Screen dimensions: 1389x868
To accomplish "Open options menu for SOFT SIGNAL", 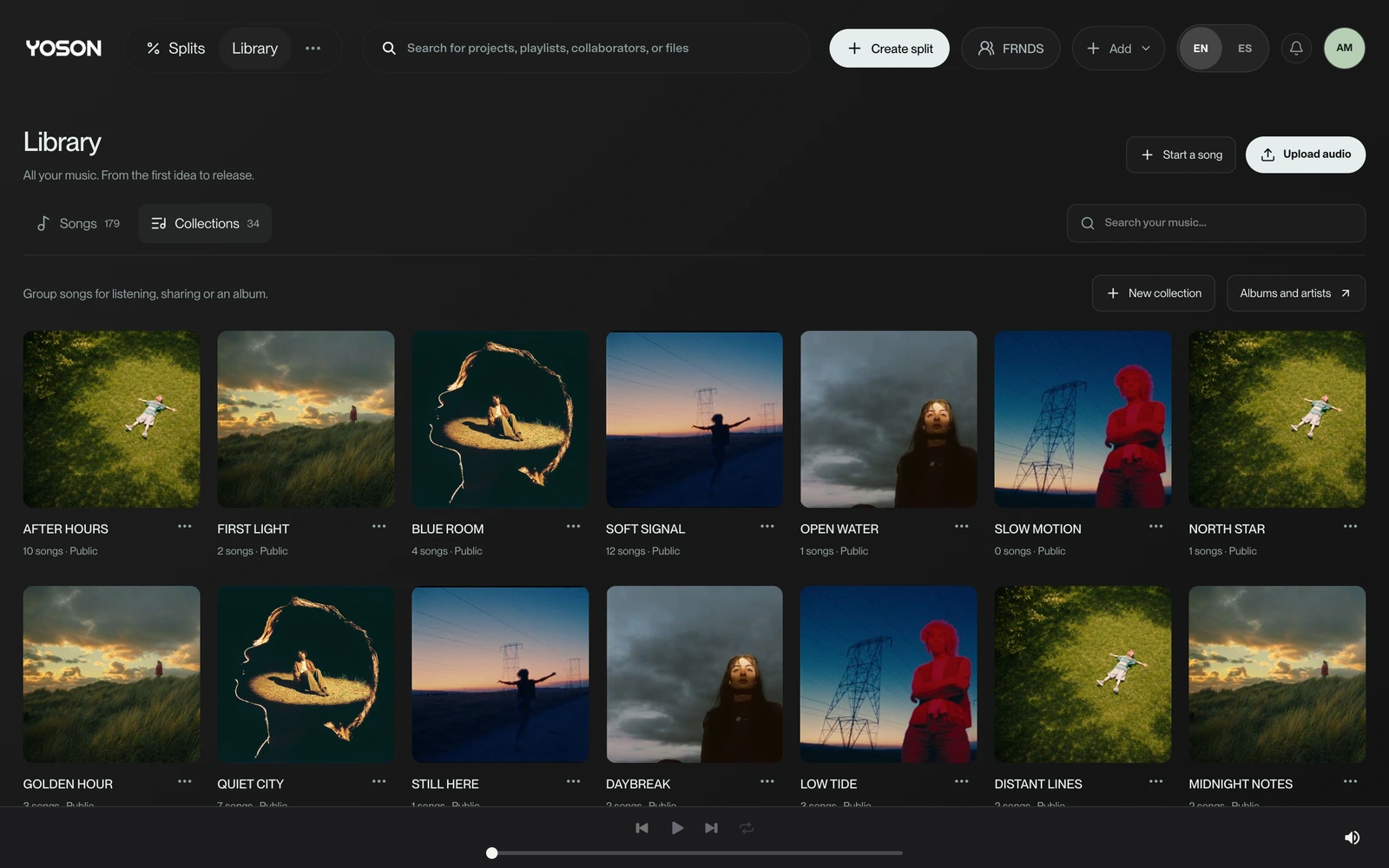I will [x=767, y=527].
